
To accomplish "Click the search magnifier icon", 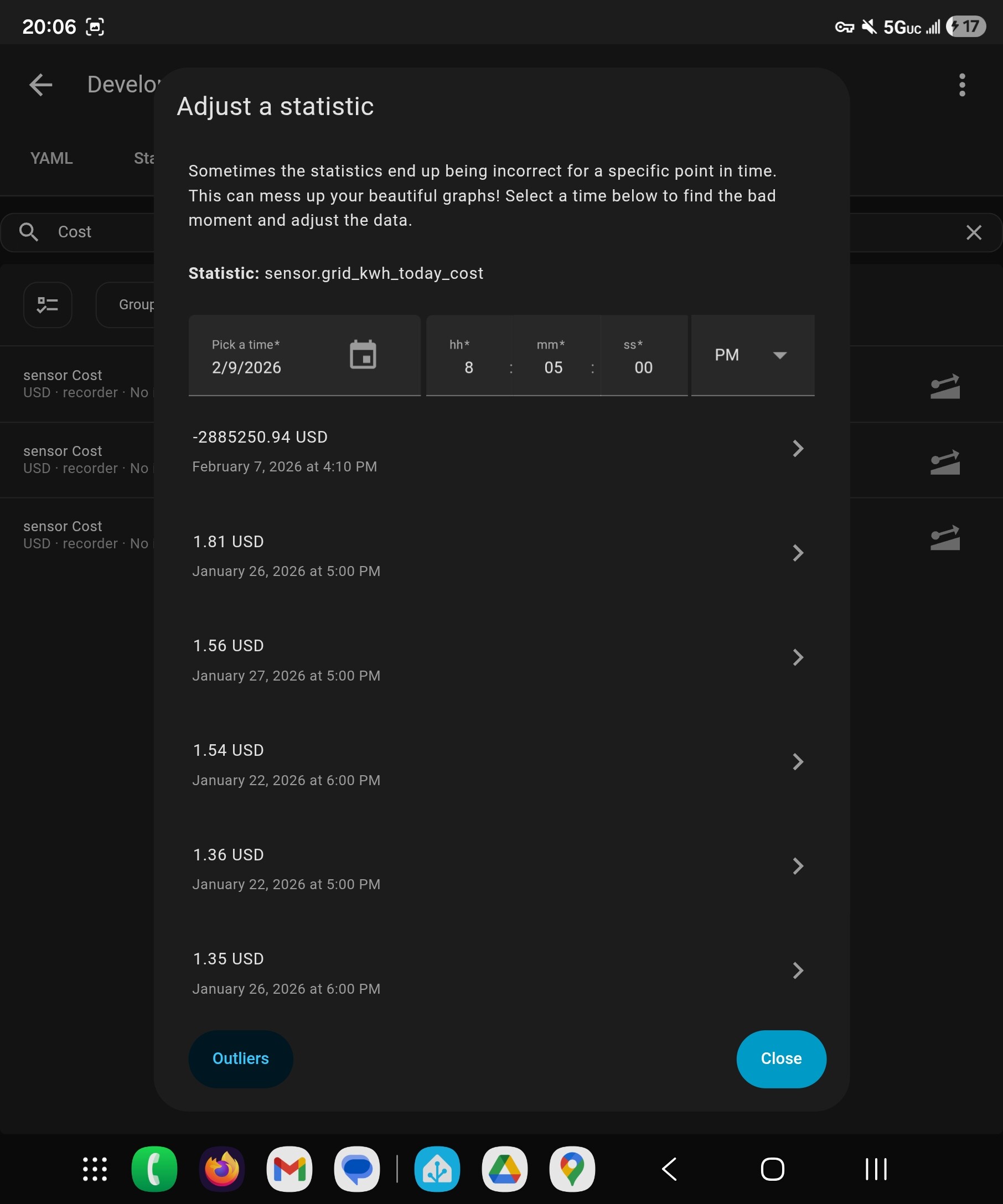I will tap(29, 232).
